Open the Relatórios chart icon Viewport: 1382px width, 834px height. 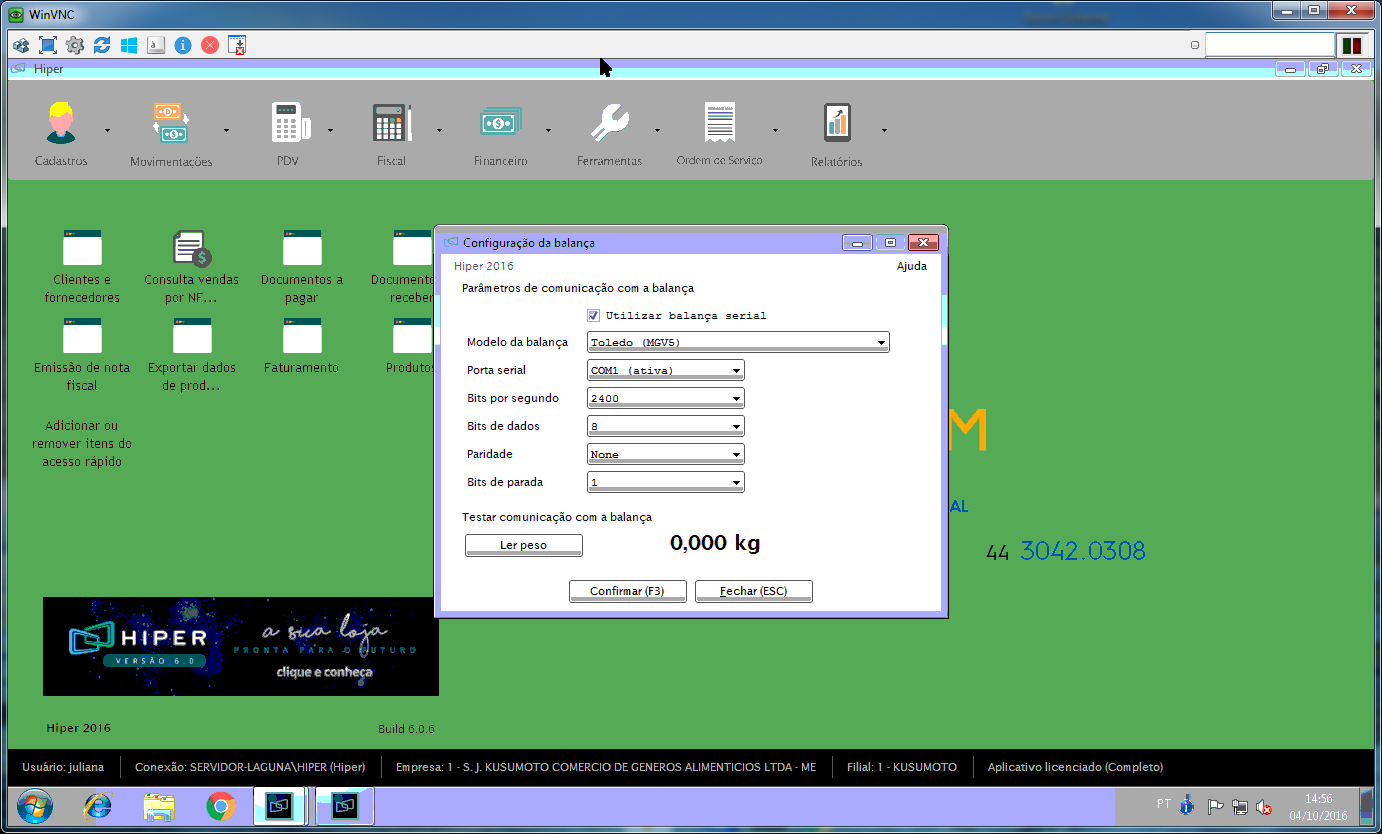pyautogui.click(x=836, y=124)
